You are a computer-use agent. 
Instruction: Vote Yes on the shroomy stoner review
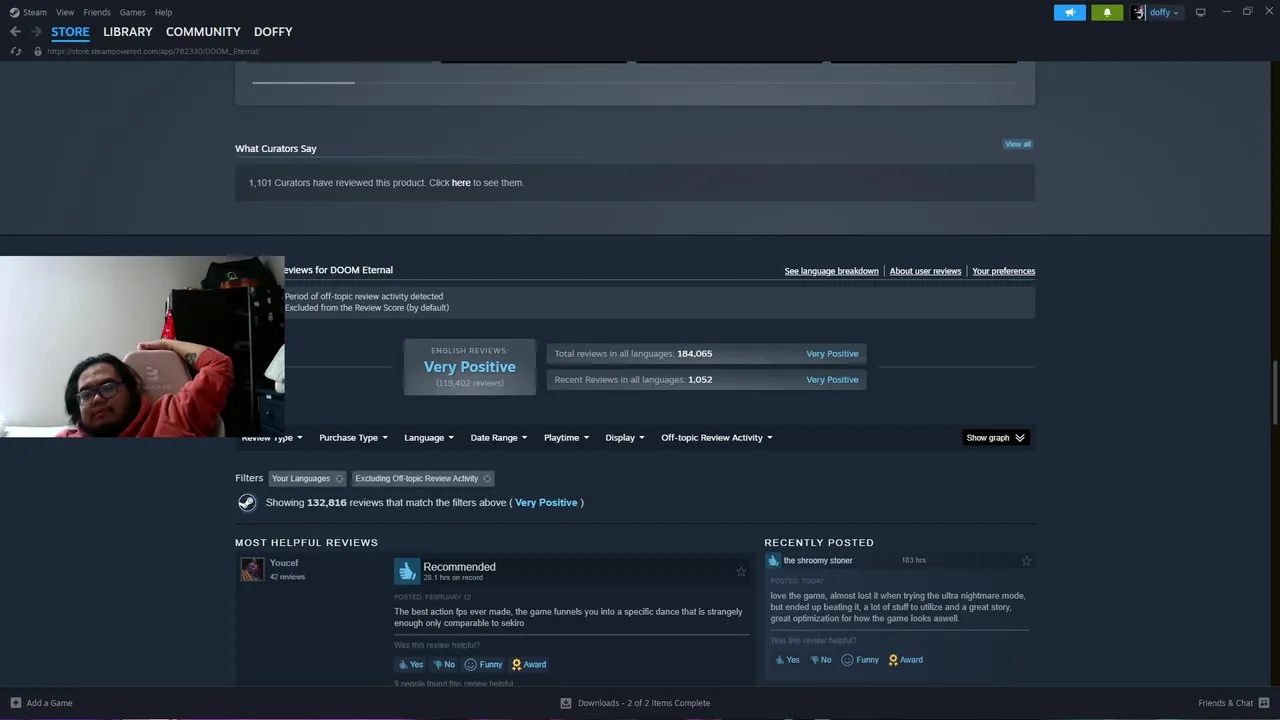(787, 660)
